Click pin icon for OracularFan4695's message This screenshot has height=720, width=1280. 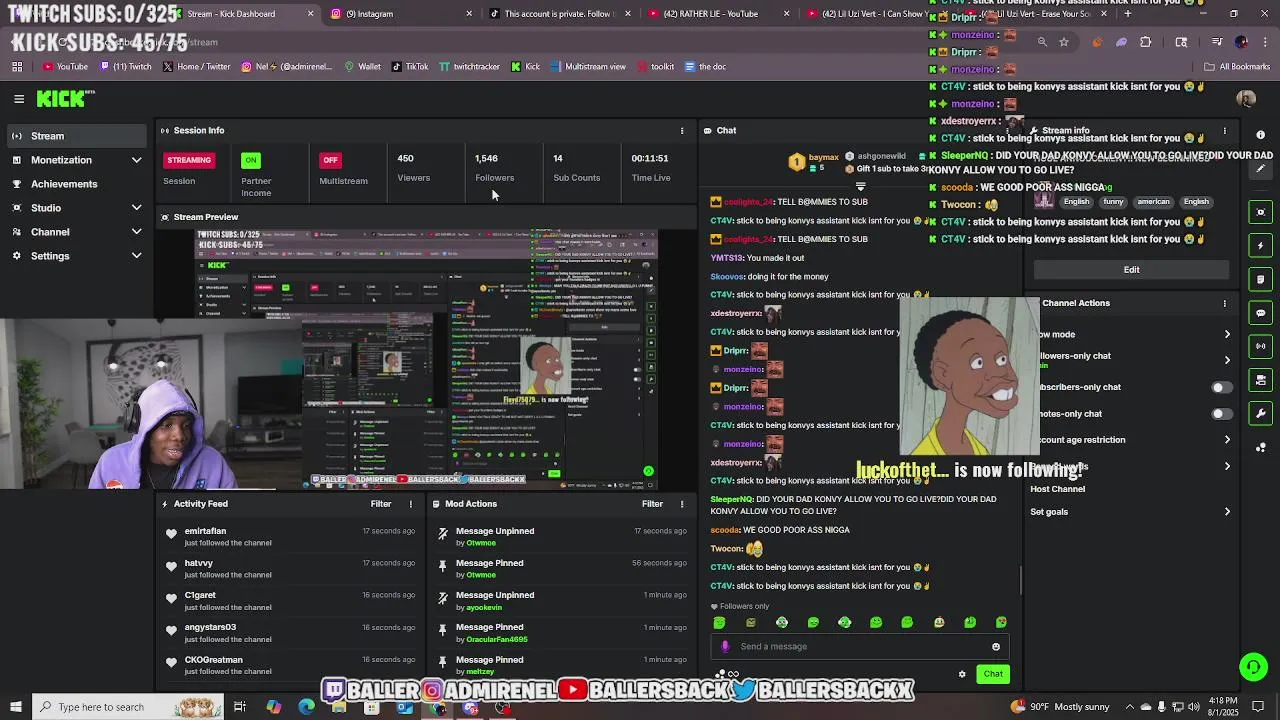pyautogui.click(x=443, y=630)
